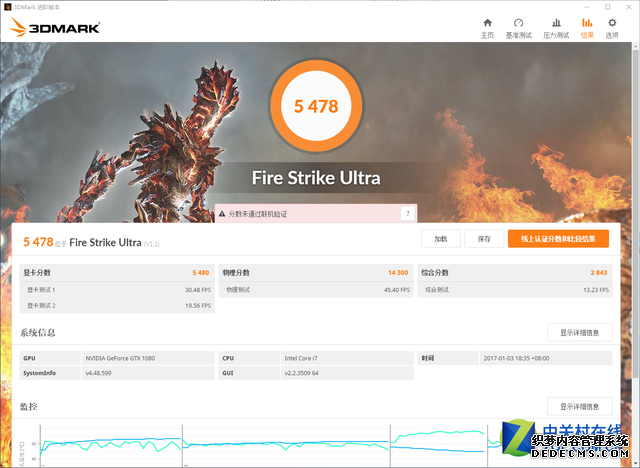Click the 3DMark title bar app icon
The width and height of the screenshot is (640, 468).
(7, 7)
